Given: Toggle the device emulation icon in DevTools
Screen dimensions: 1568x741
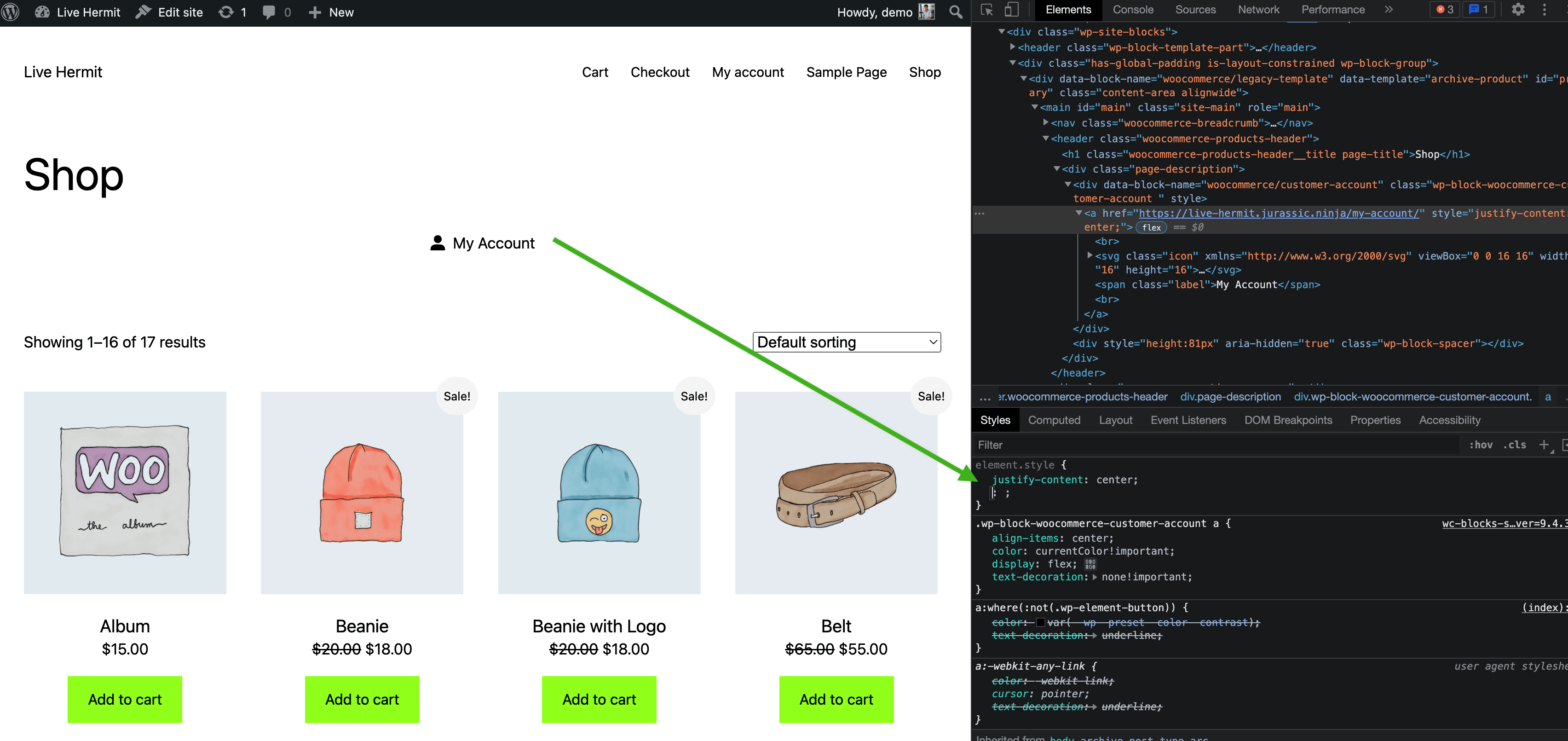Looking at the screenshot, I should 1012,10.
